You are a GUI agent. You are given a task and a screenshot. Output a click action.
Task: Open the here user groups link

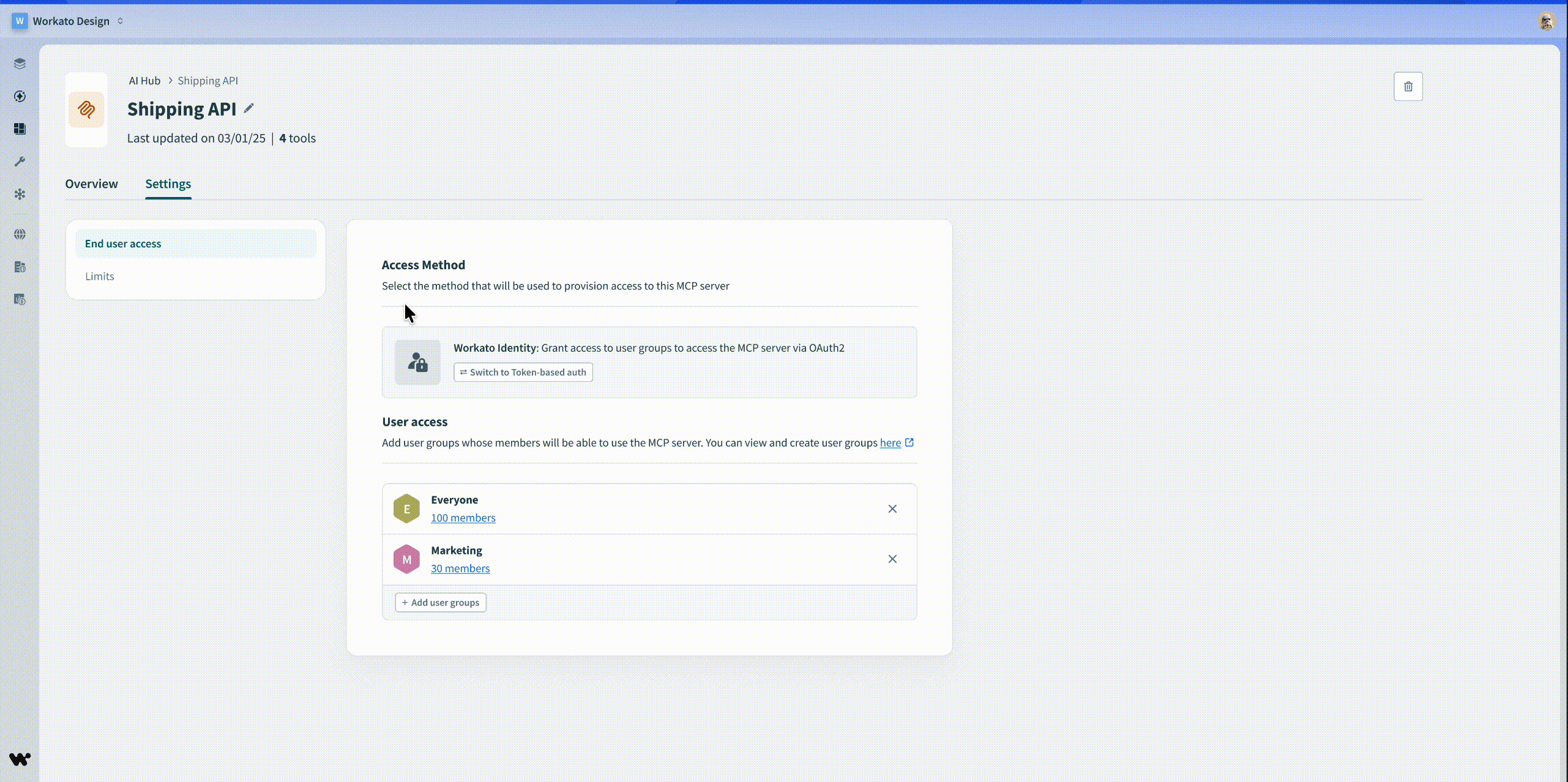coord(890,442)
